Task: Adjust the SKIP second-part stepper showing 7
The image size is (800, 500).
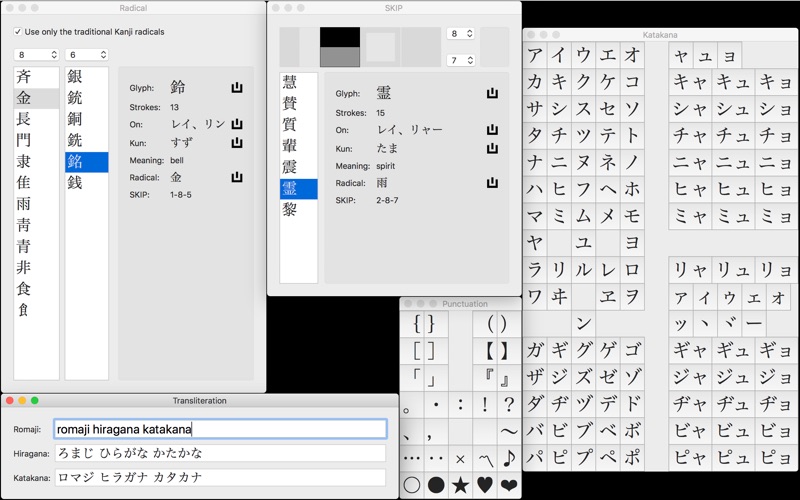Action: [x=460, y=60]
